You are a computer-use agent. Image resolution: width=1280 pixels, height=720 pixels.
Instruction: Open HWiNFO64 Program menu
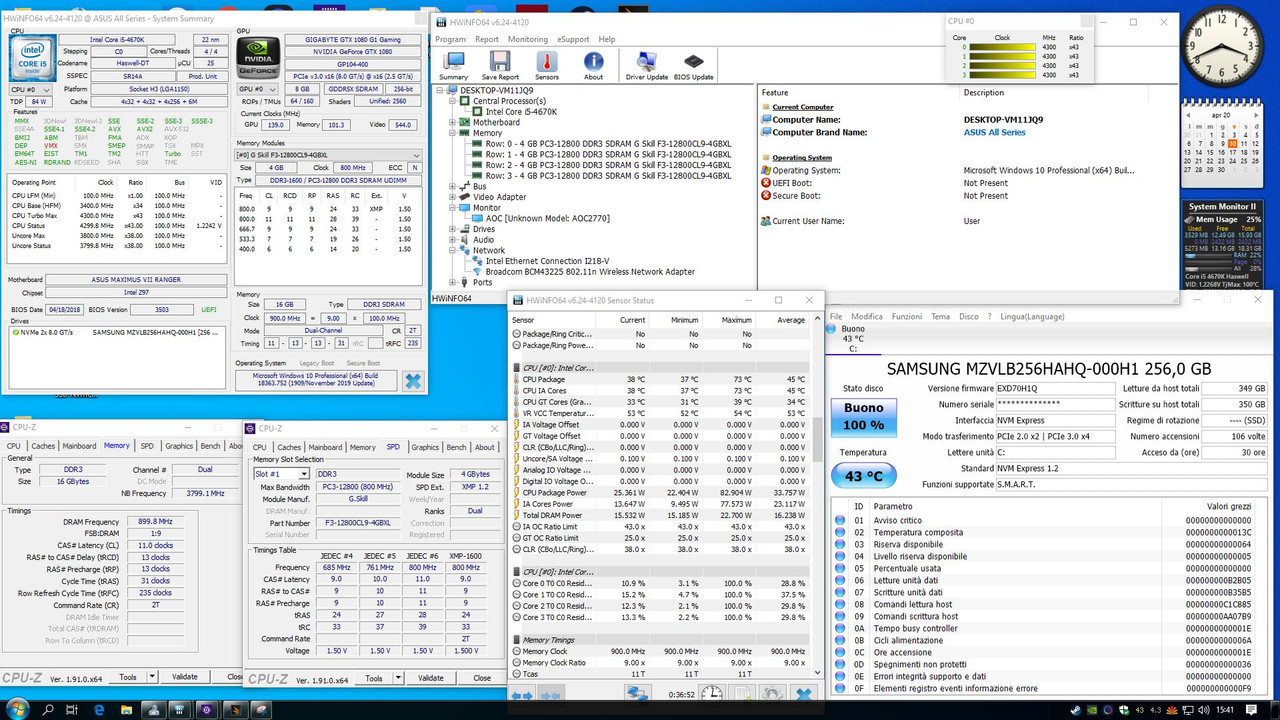pos(450,39)
